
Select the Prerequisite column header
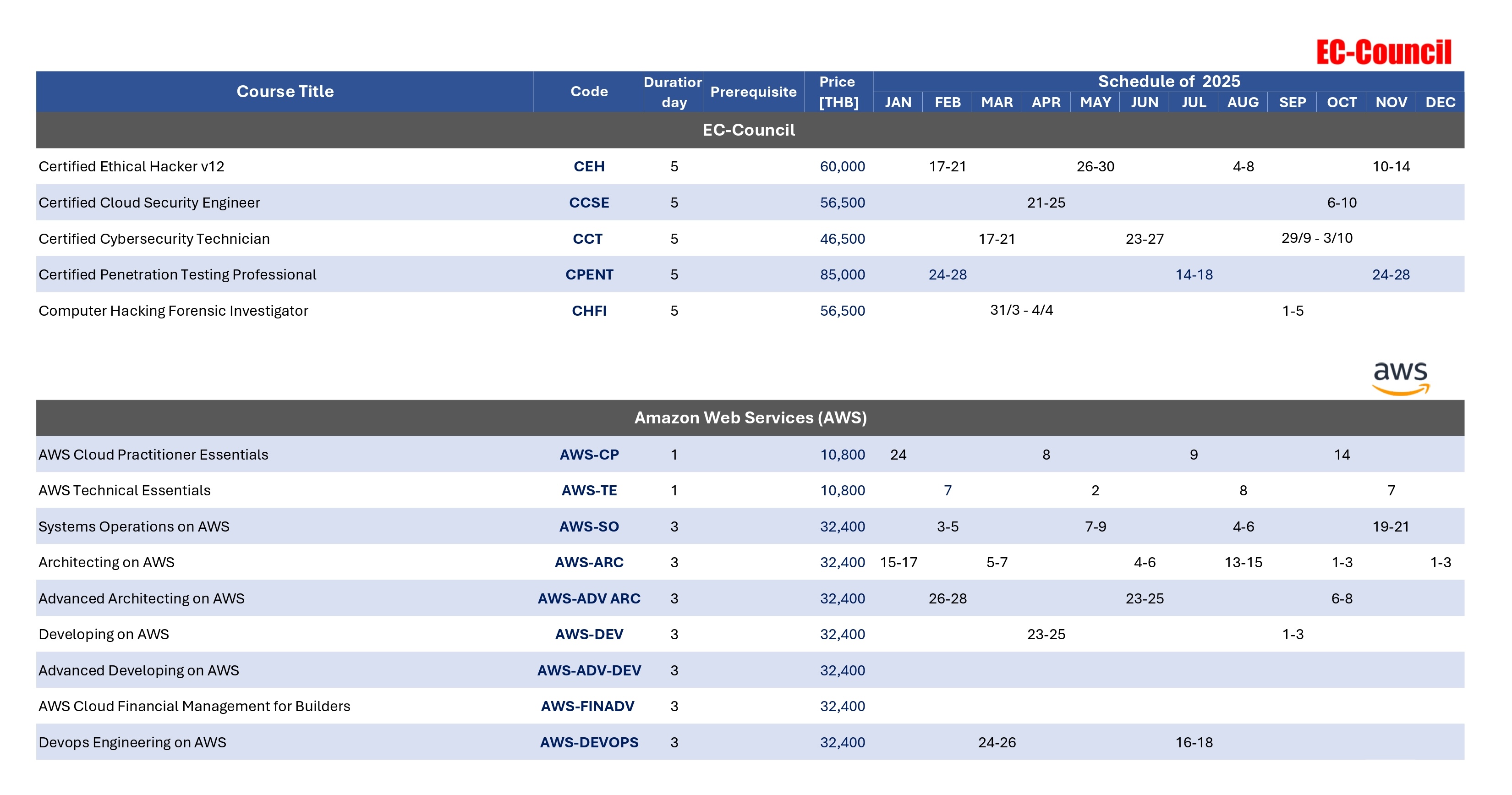753,92
